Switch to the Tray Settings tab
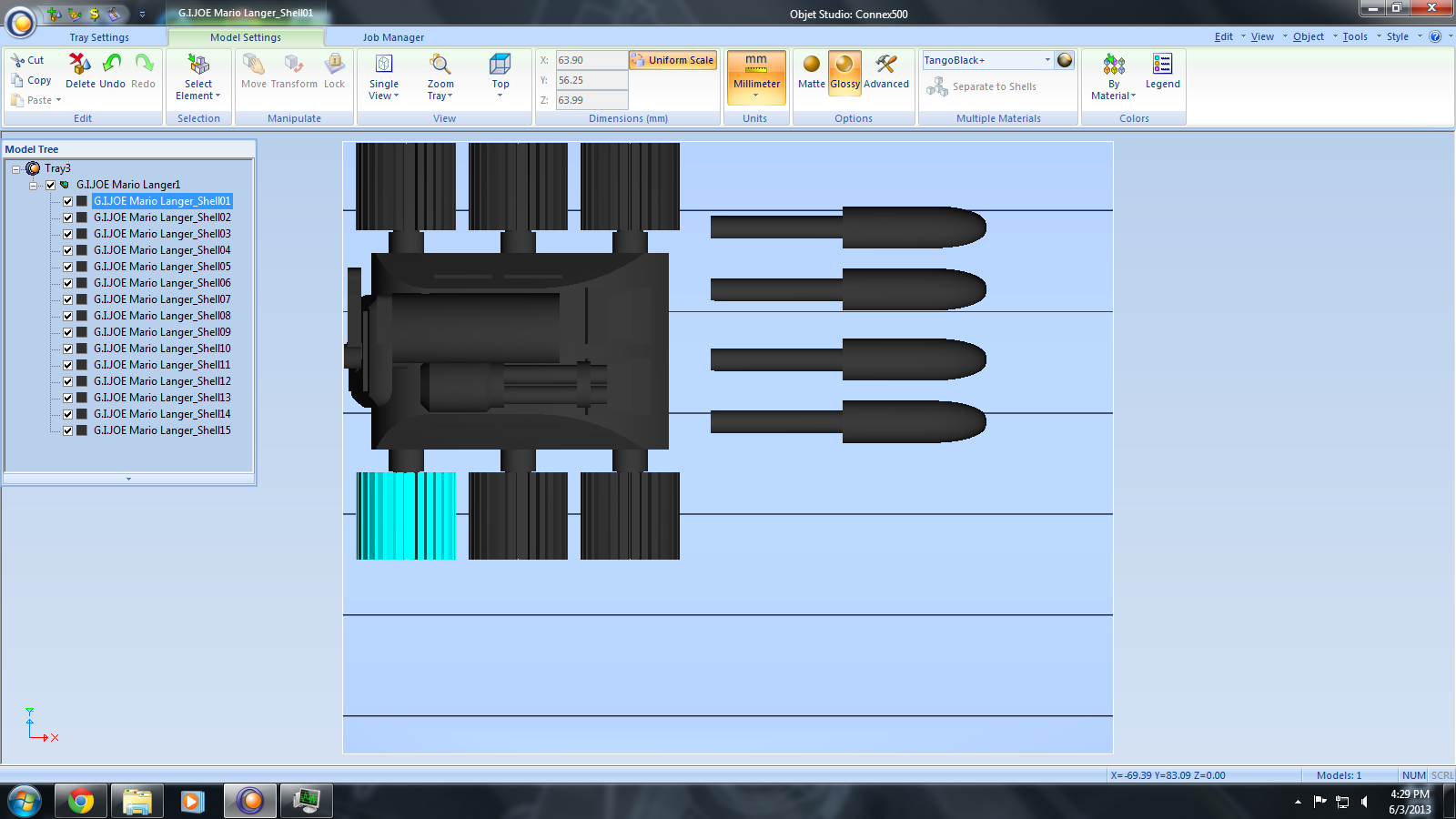 pos(99,37)
